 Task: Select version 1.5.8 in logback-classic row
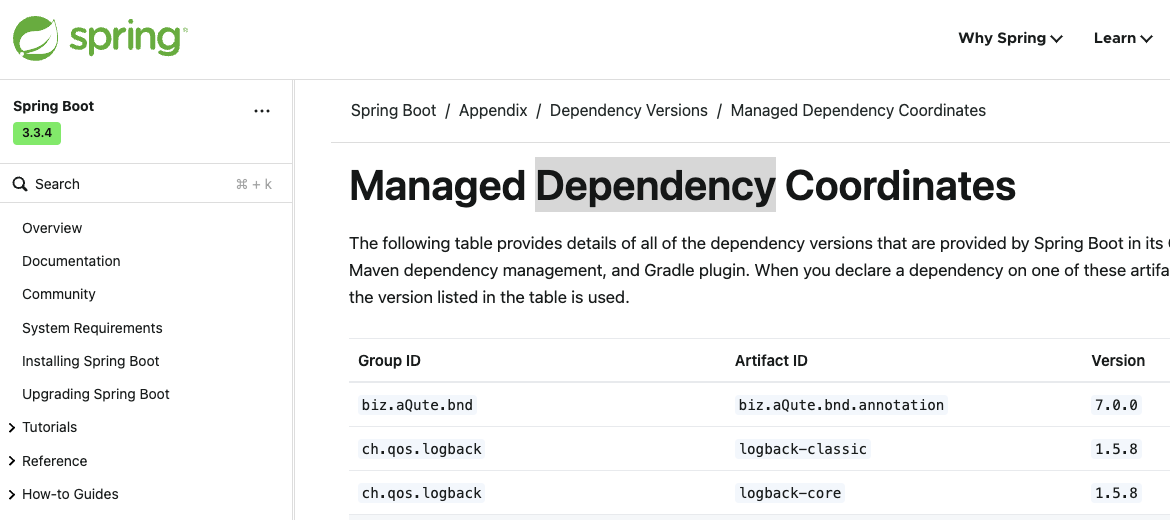[x=1116, y=449]
